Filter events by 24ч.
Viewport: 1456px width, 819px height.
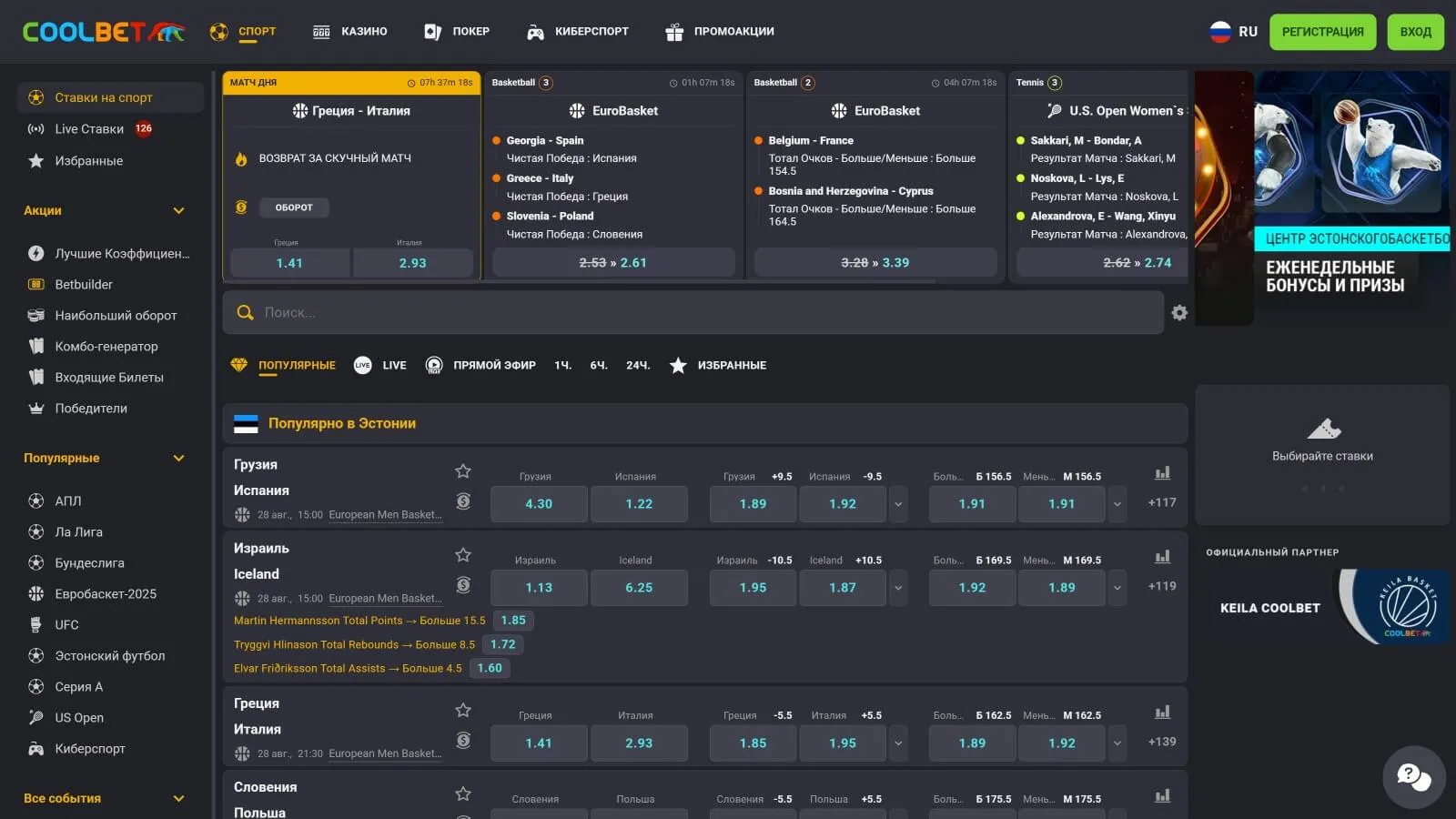click(x=638, y=366)
